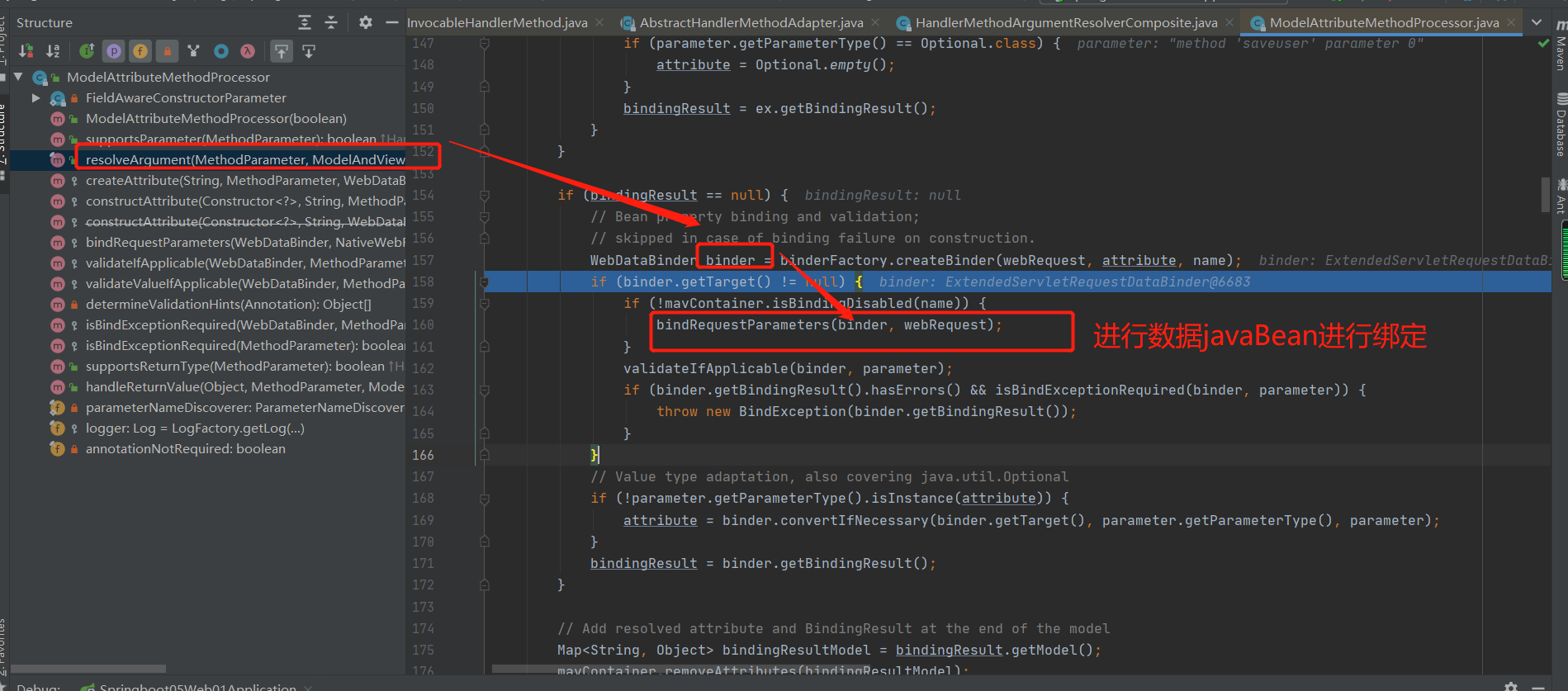Switch to HandlerMethodArgumentResolverComposite.java tab

coord(1066,22)
